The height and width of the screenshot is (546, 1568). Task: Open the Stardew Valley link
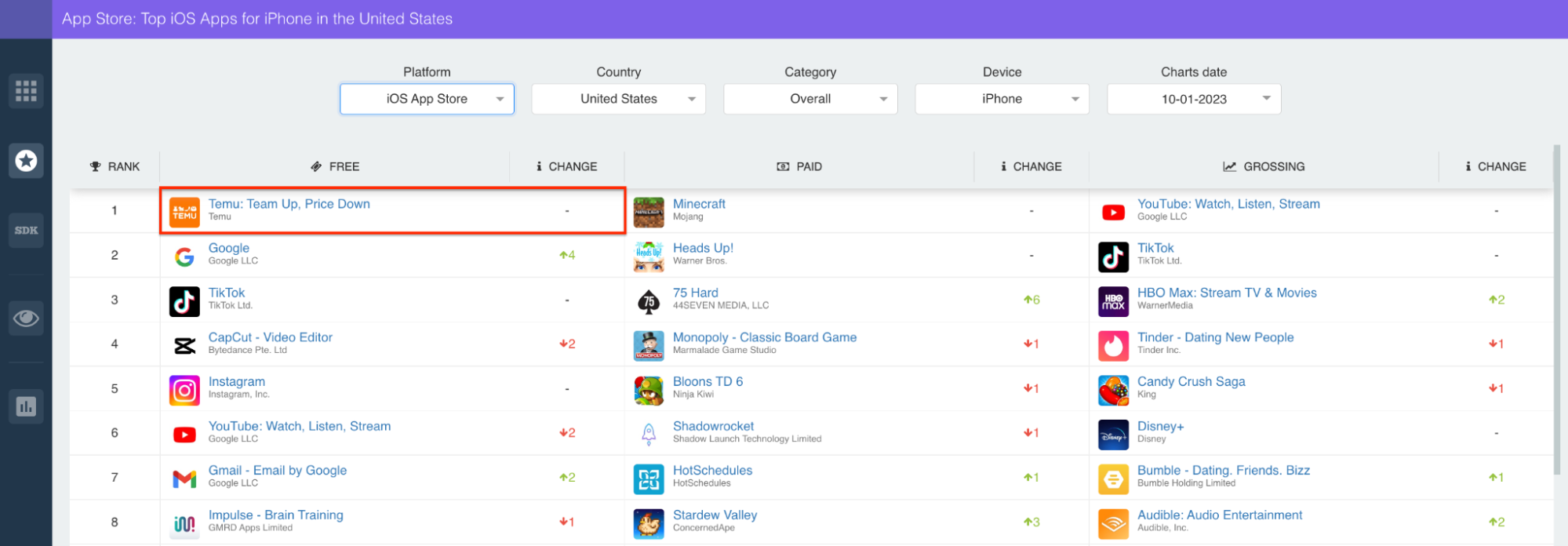click(715, 515)
